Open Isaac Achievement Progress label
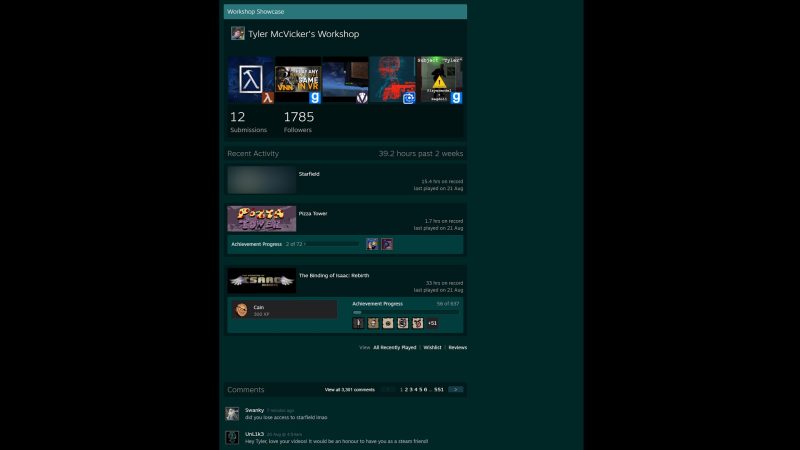The image size is (800, 450). click(378, 304)
